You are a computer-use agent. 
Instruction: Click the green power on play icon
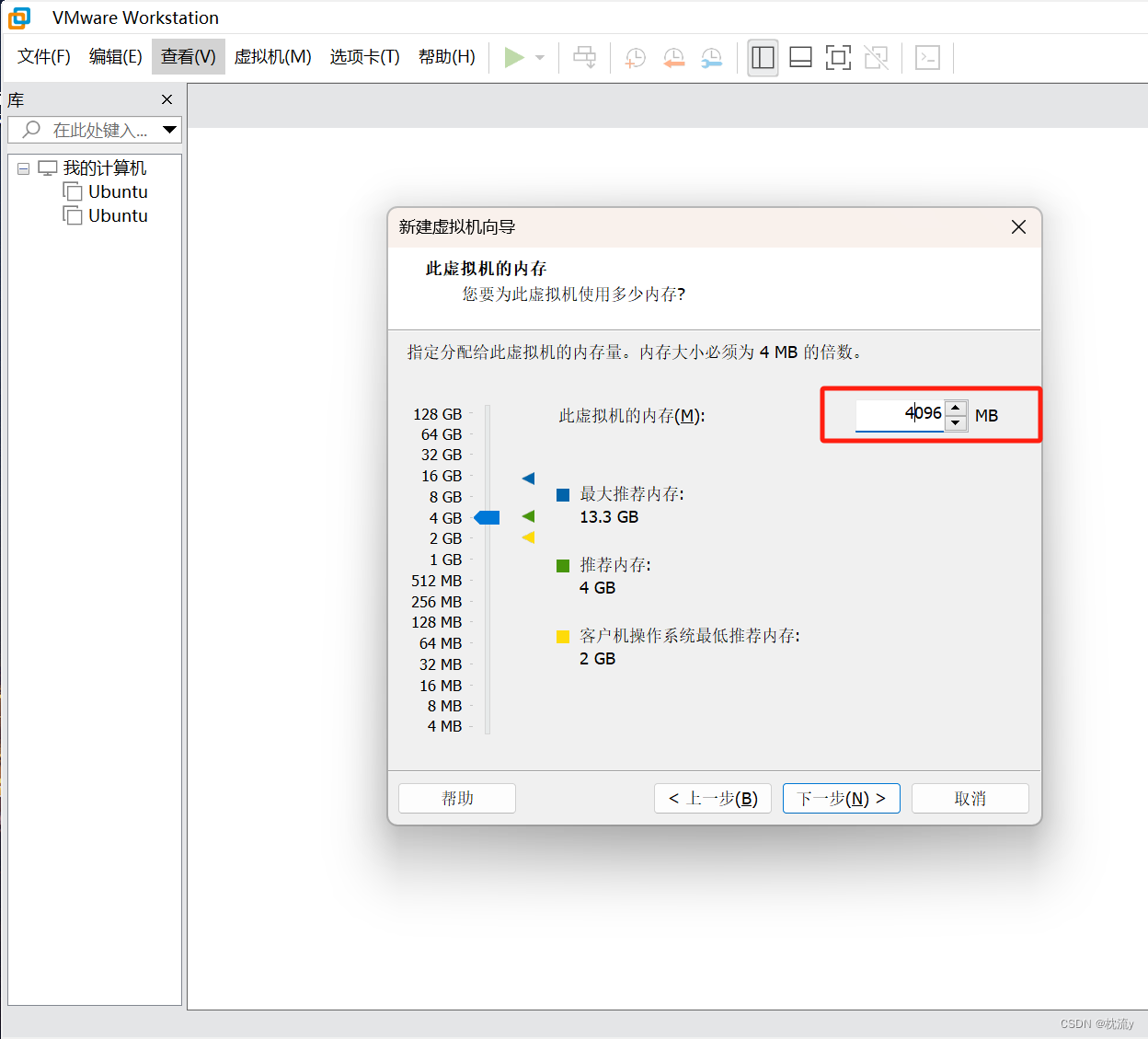[x=514, y=58]
